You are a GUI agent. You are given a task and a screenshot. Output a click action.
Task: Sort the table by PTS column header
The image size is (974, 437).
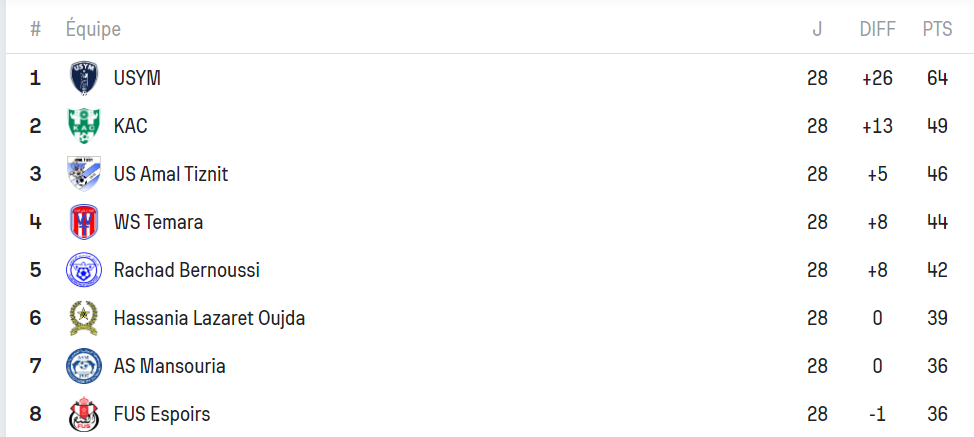937,29
